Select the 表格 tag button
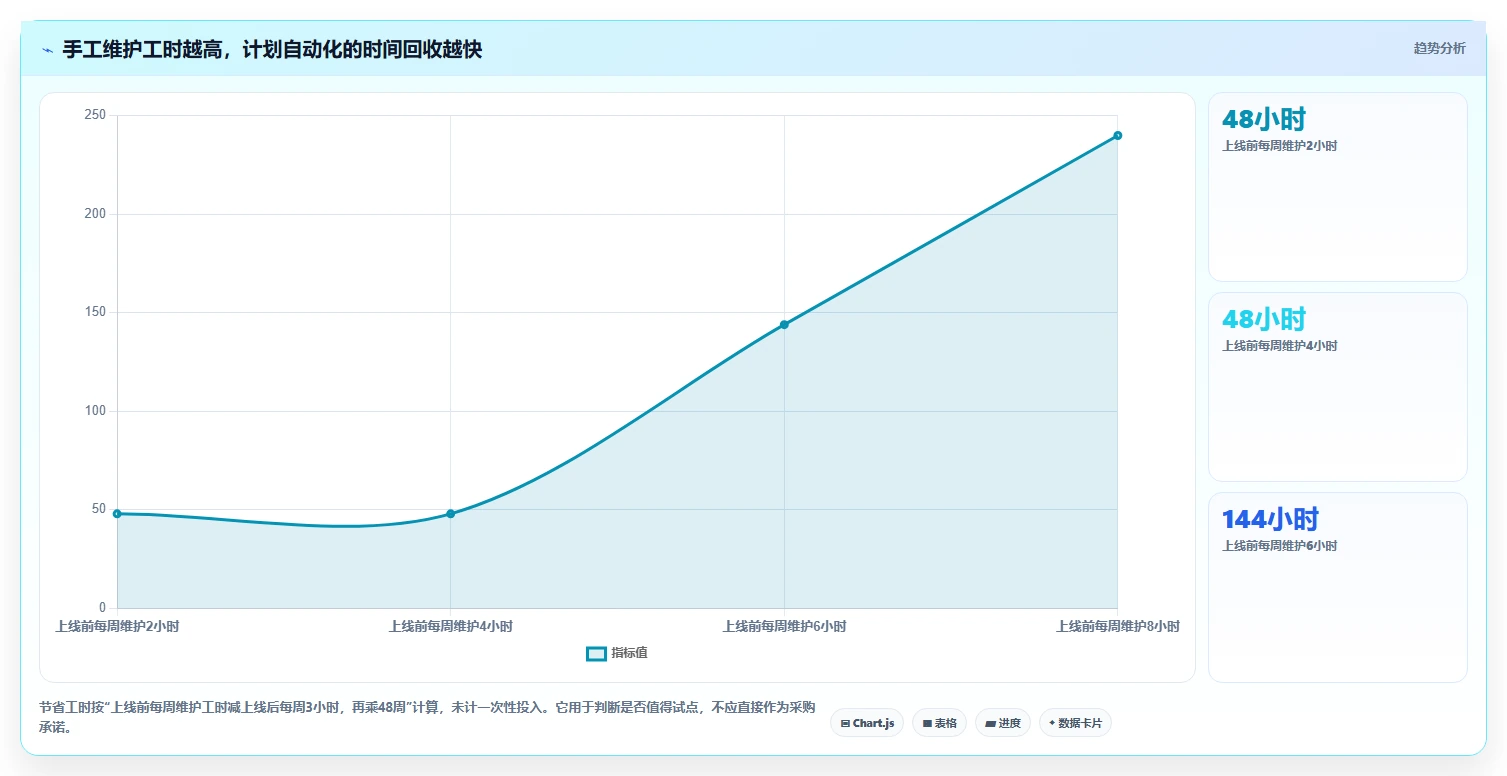The image size is (1507, 776). (x=939, y=723)
